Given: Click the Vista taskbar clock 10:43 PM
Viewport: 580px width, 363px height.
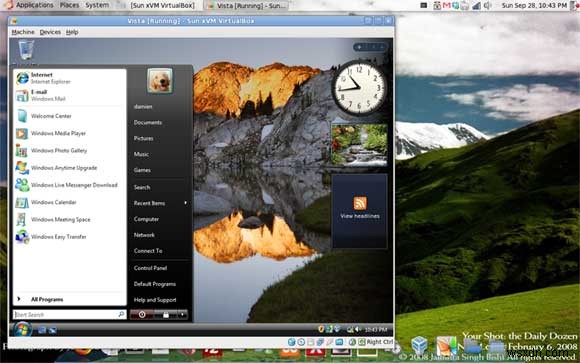Looking at the screenshot, I should 376,329.
